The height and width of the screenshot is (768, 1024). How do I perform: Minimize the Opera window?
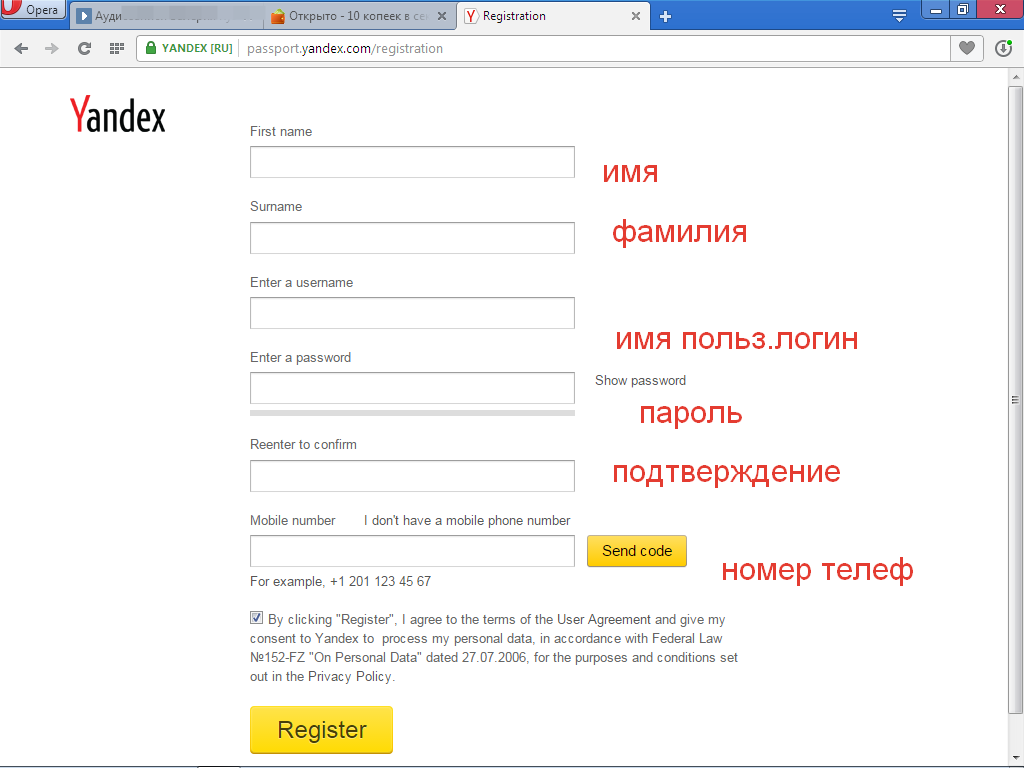point(936,10)
